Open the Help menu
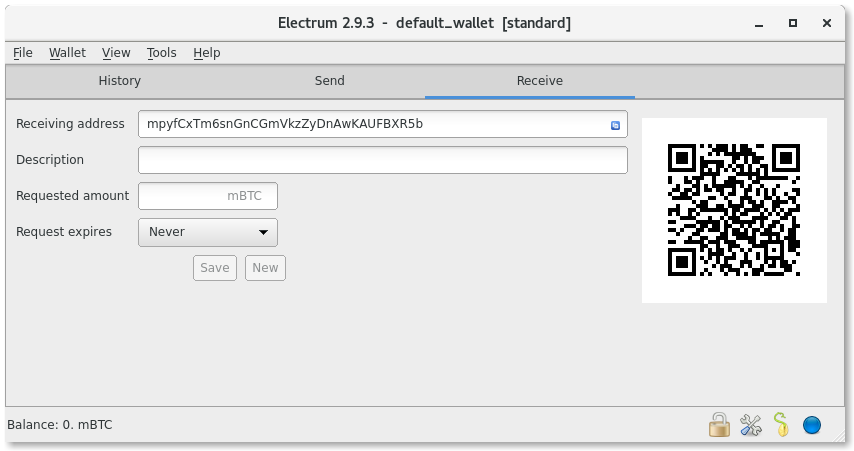Viewport: 854px width, 451px height. pyautogui.click(x=206, y=53)
